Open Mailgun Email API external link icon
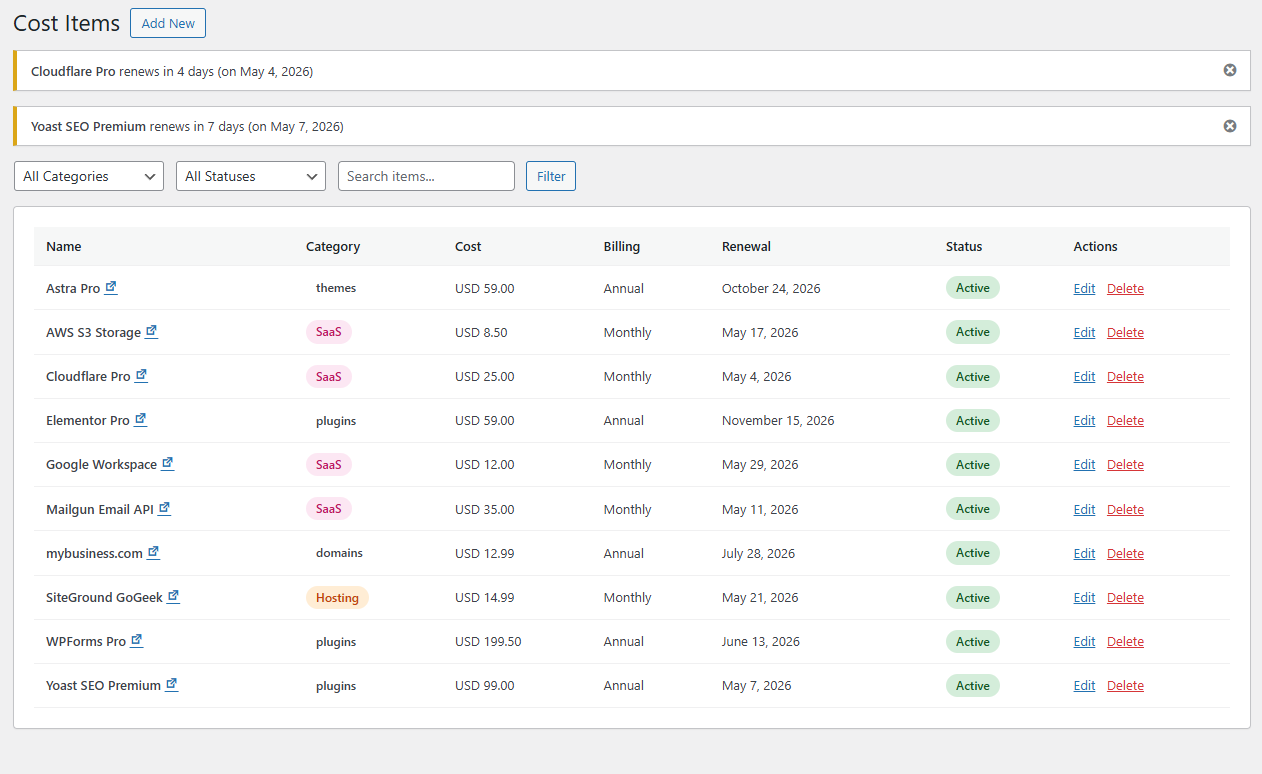Image resolution: width=1262 pixels, height=774 pixels. tap(164, 509)
